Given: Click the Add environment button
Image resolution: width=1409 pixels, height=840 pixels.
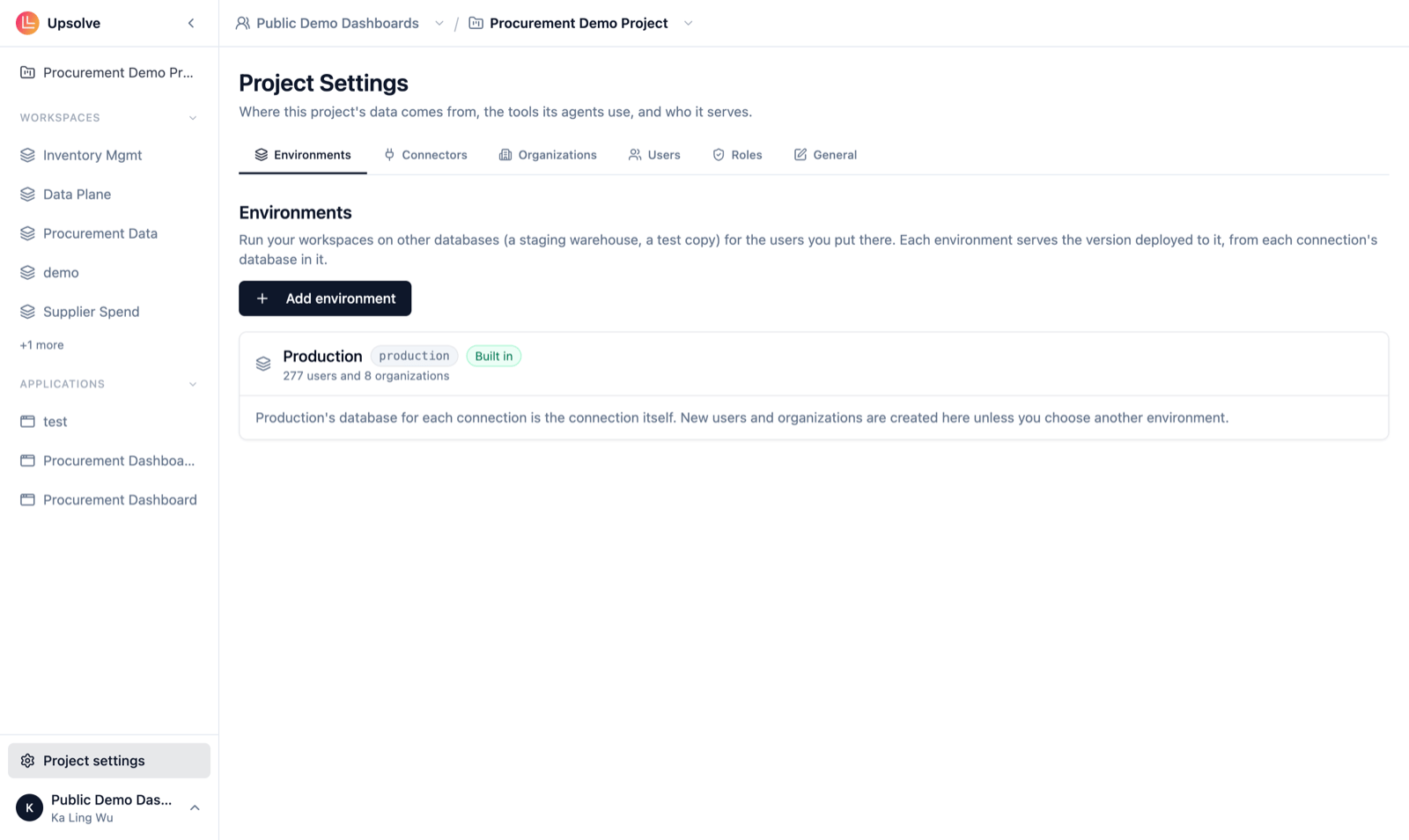Looking at the screenshot, I should [x=325, y=298].
